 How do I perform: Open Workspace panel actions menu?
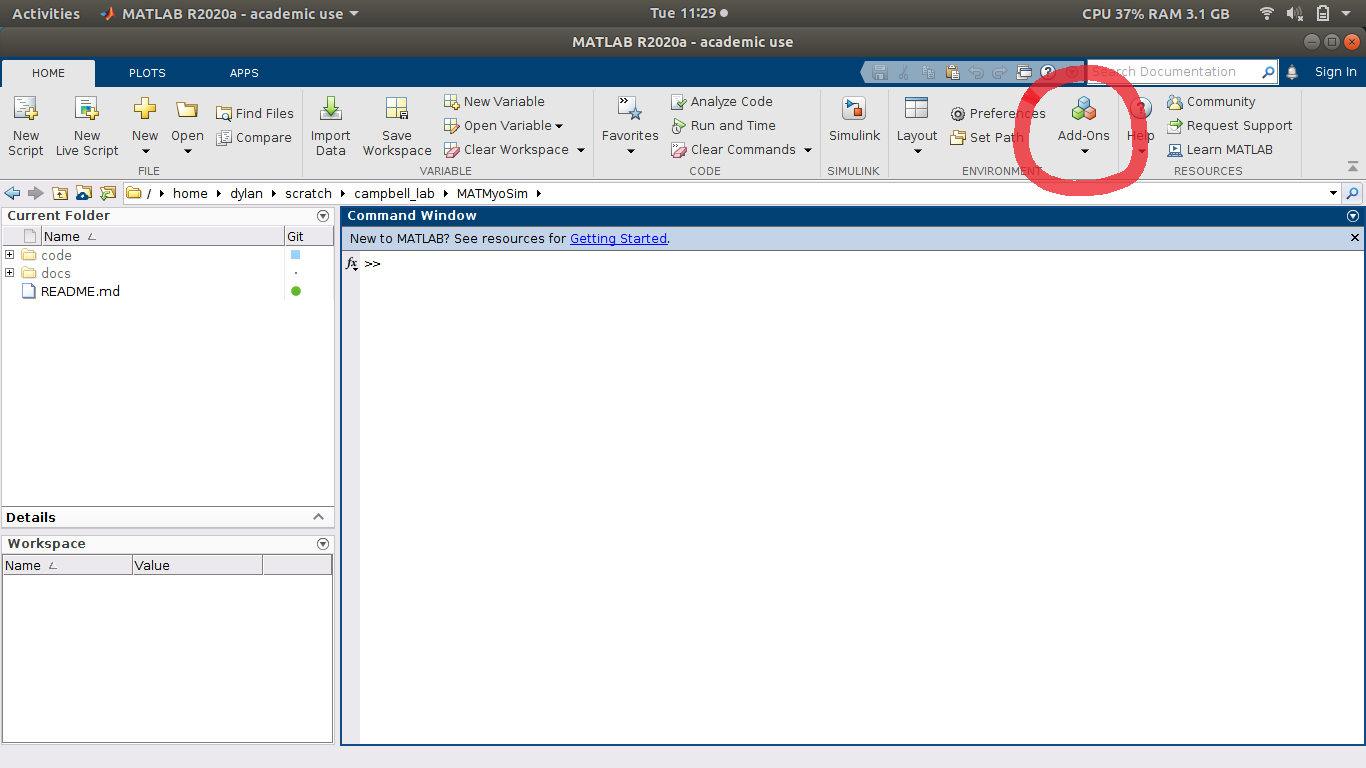323,544
